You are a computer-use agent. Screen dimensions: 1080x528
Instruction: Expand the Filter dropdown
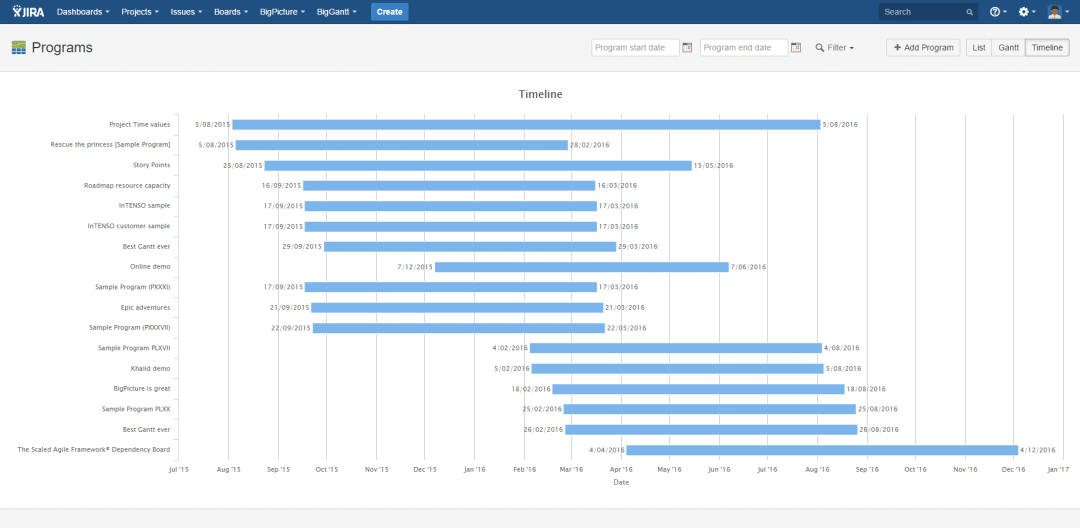(835, 47)
